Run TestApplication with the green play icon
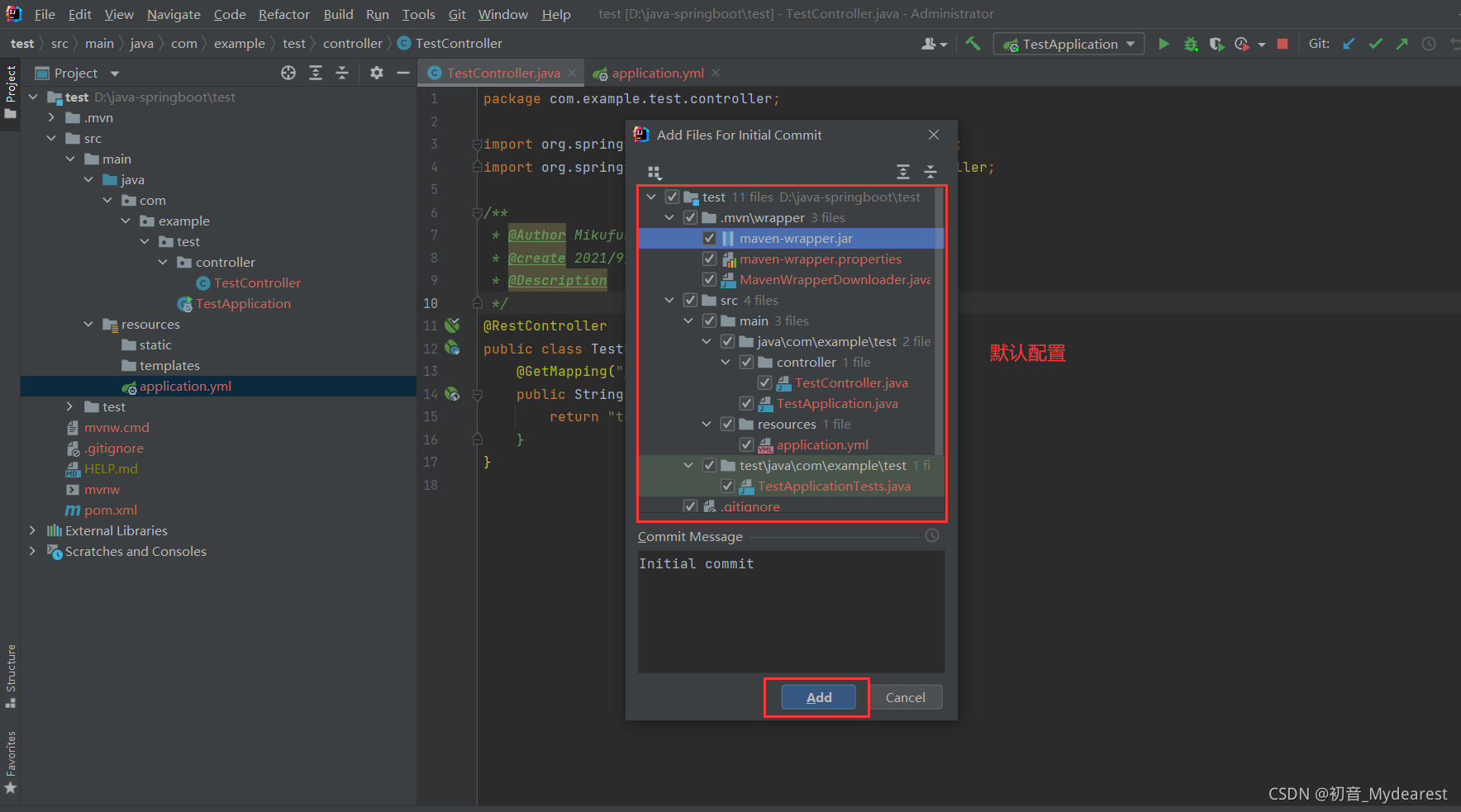1461x812 pixels. click(x=1164, y=44)
